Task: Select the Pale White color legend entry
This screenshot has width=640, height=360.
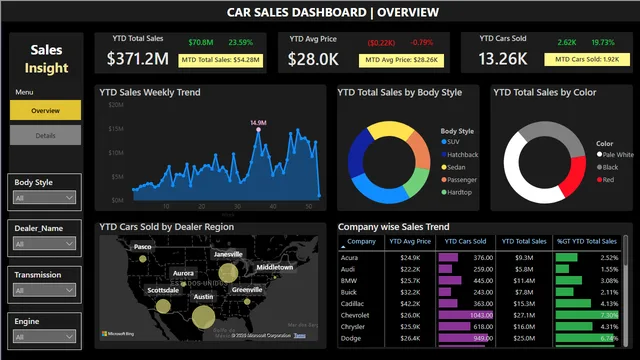Action: (615, 155)
